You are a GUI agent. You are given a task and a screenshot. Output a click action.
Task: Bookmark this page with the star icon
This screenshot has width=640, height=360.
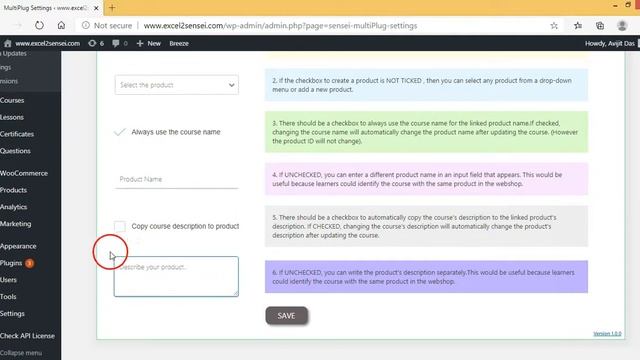coord(554,26)
